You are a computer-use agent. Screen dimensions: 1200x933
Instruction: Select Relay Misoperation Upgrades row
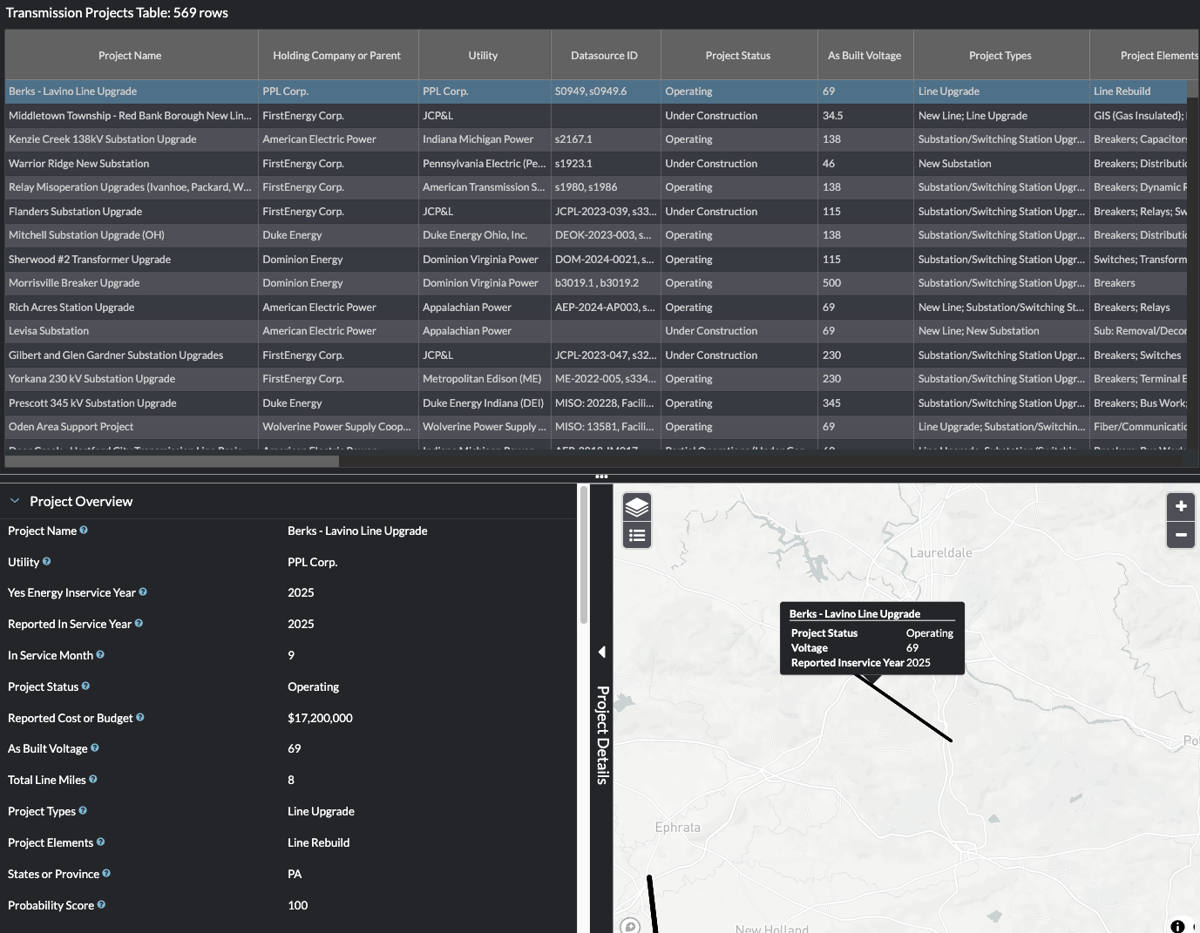(596, 187)
